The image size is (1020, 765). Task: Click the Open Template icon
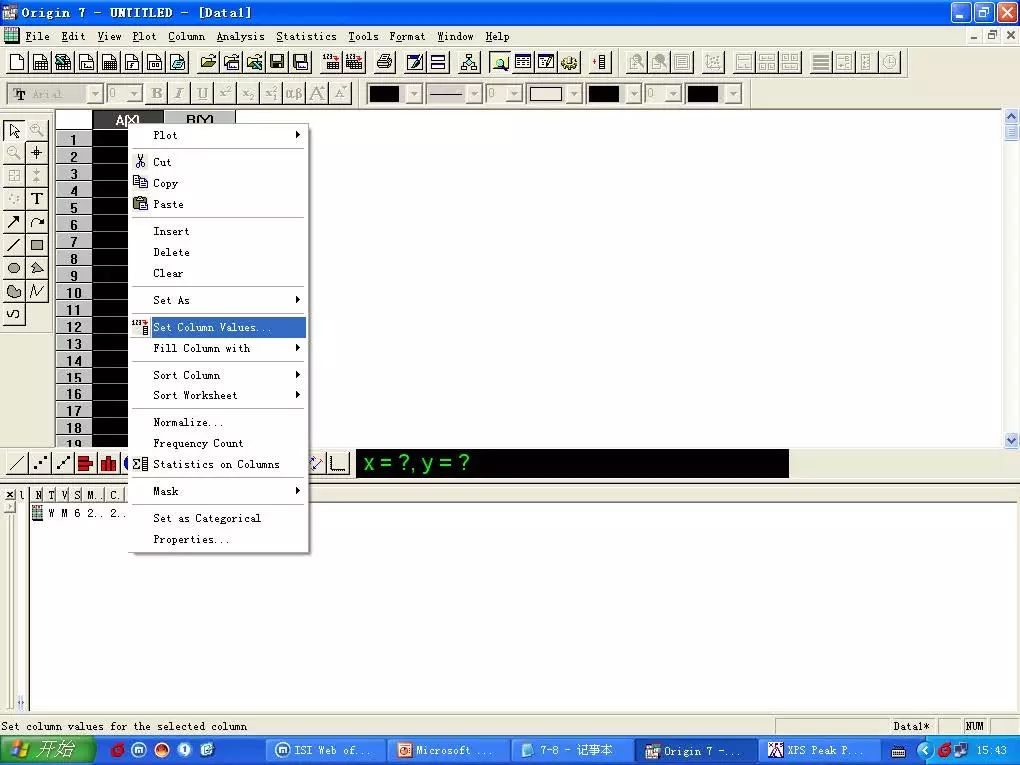(x=231, y=62)
